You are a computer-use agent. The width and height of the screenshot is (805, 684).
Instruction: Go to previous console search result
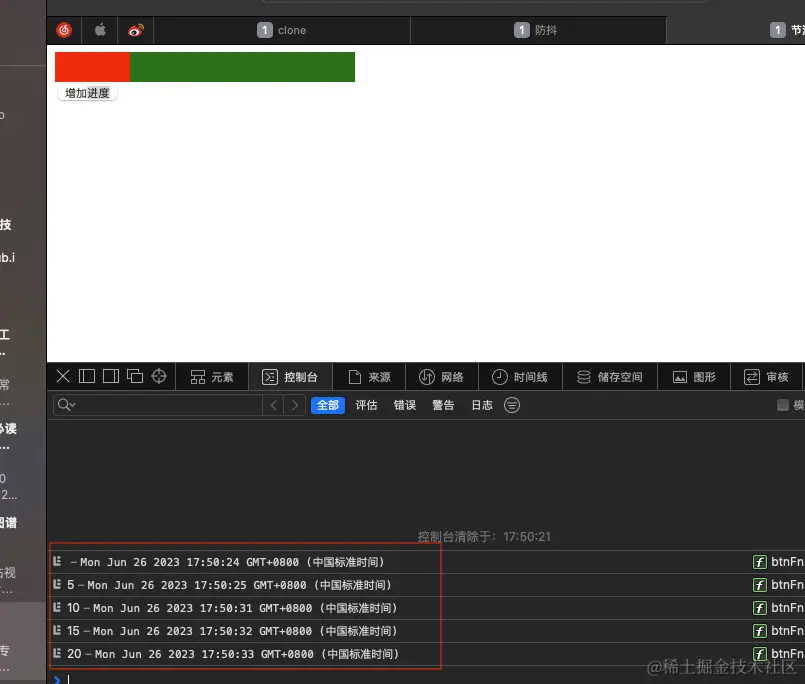pos(273,405)
